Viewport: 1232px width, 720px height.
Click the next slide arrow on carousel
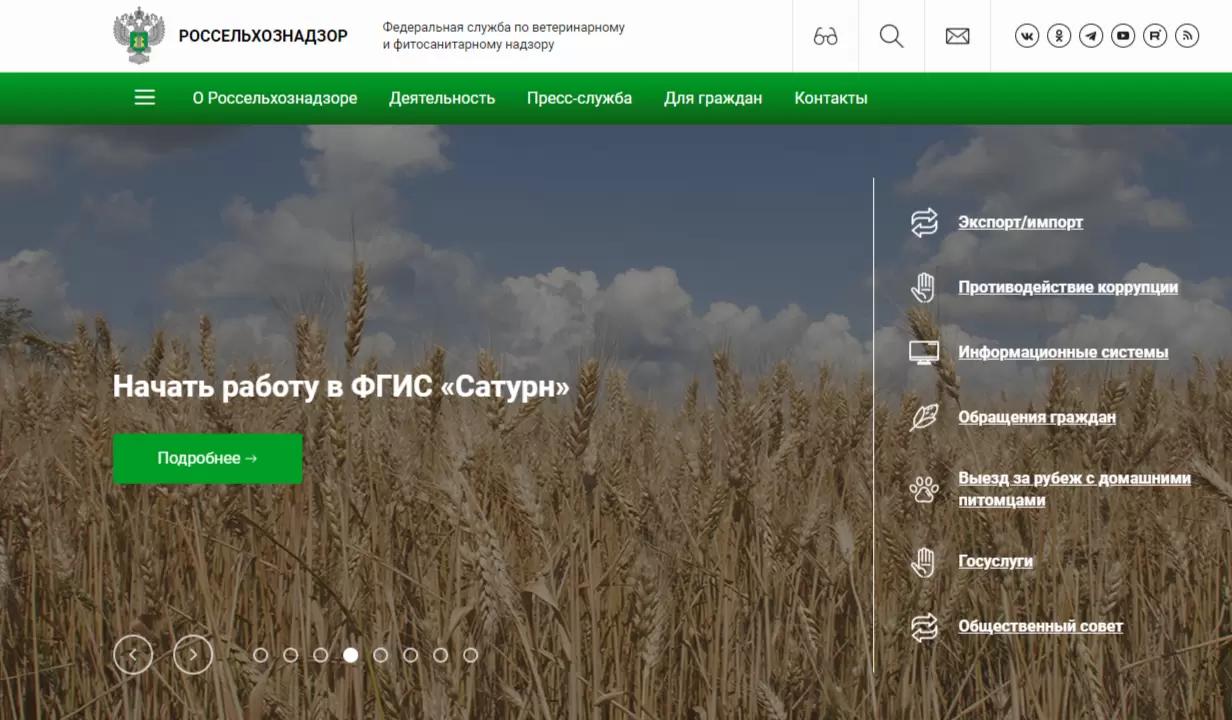[x=192, y=654]
